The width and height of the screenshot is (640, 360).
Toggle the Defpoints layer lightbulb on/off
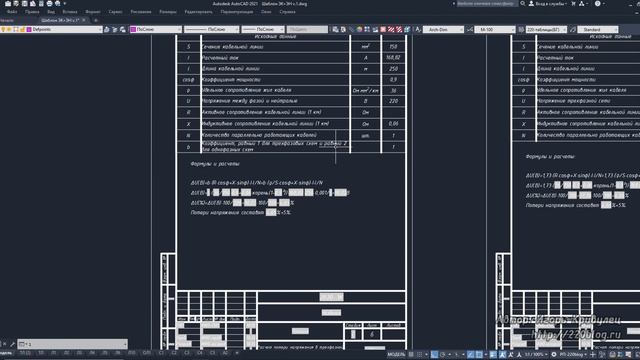pyautogui.click(x=3, y=29)
